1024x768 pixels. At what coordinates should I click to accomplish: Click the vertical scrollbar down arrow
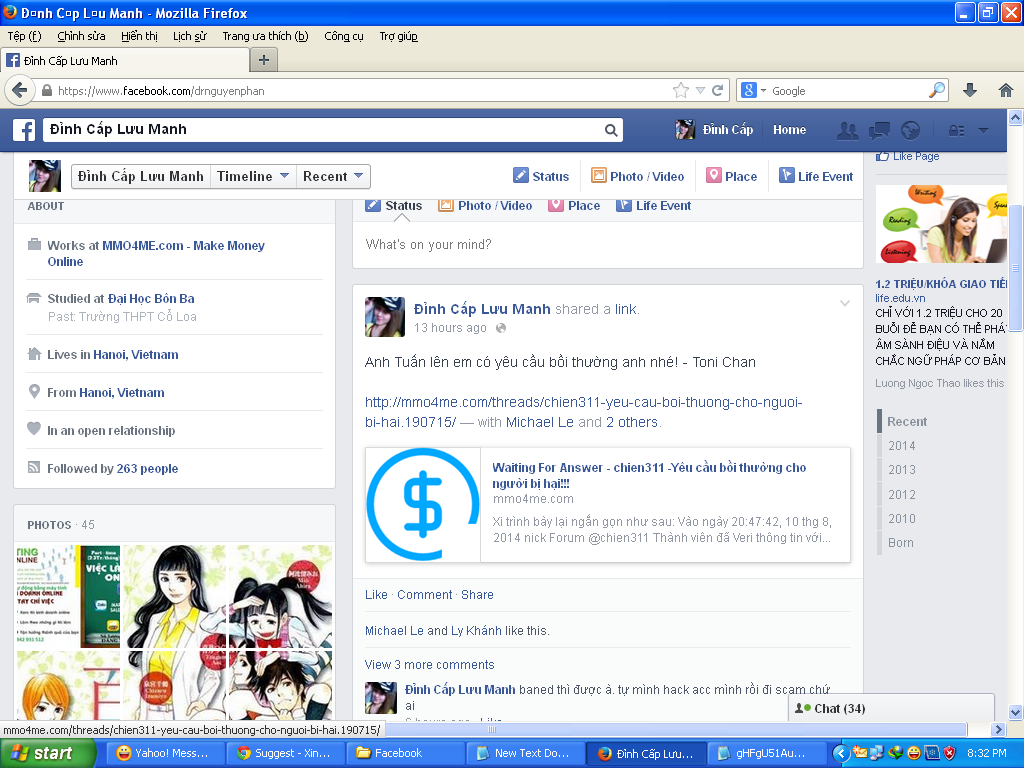point(1015,712)
